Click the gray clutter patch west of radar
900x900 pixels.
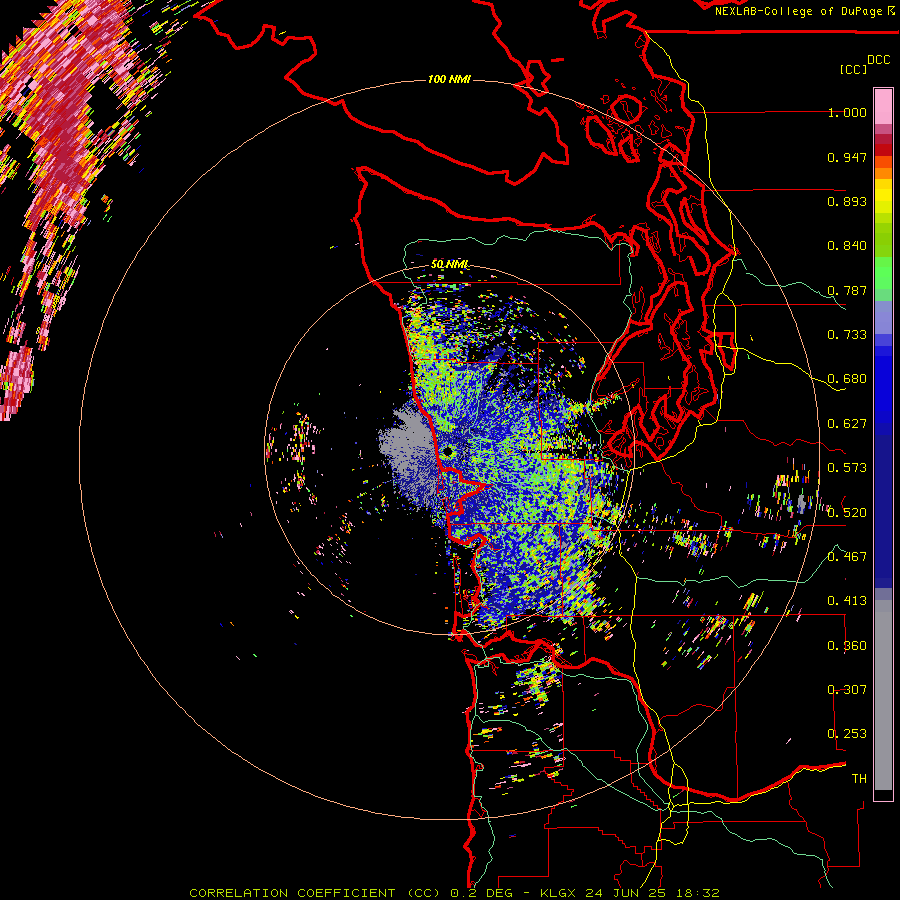[408, 453]
